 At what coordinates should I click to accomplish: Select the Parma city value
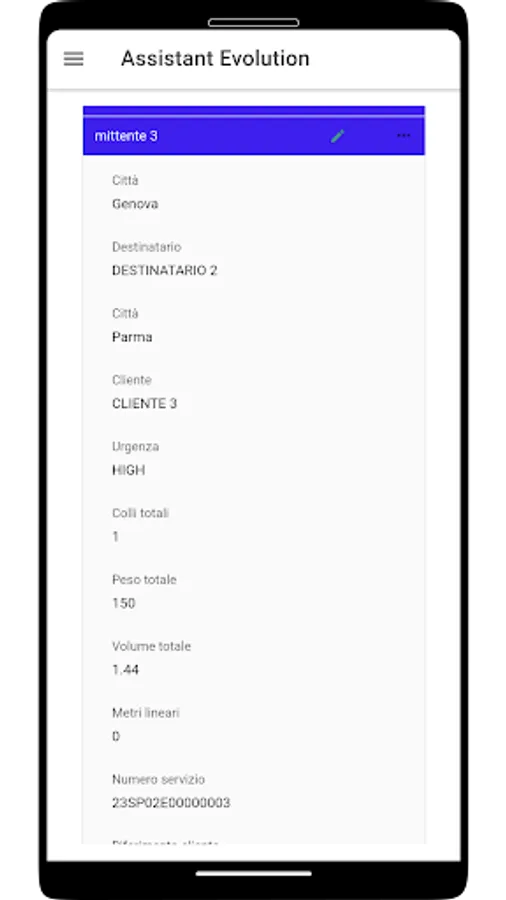(x=133, y=337)
